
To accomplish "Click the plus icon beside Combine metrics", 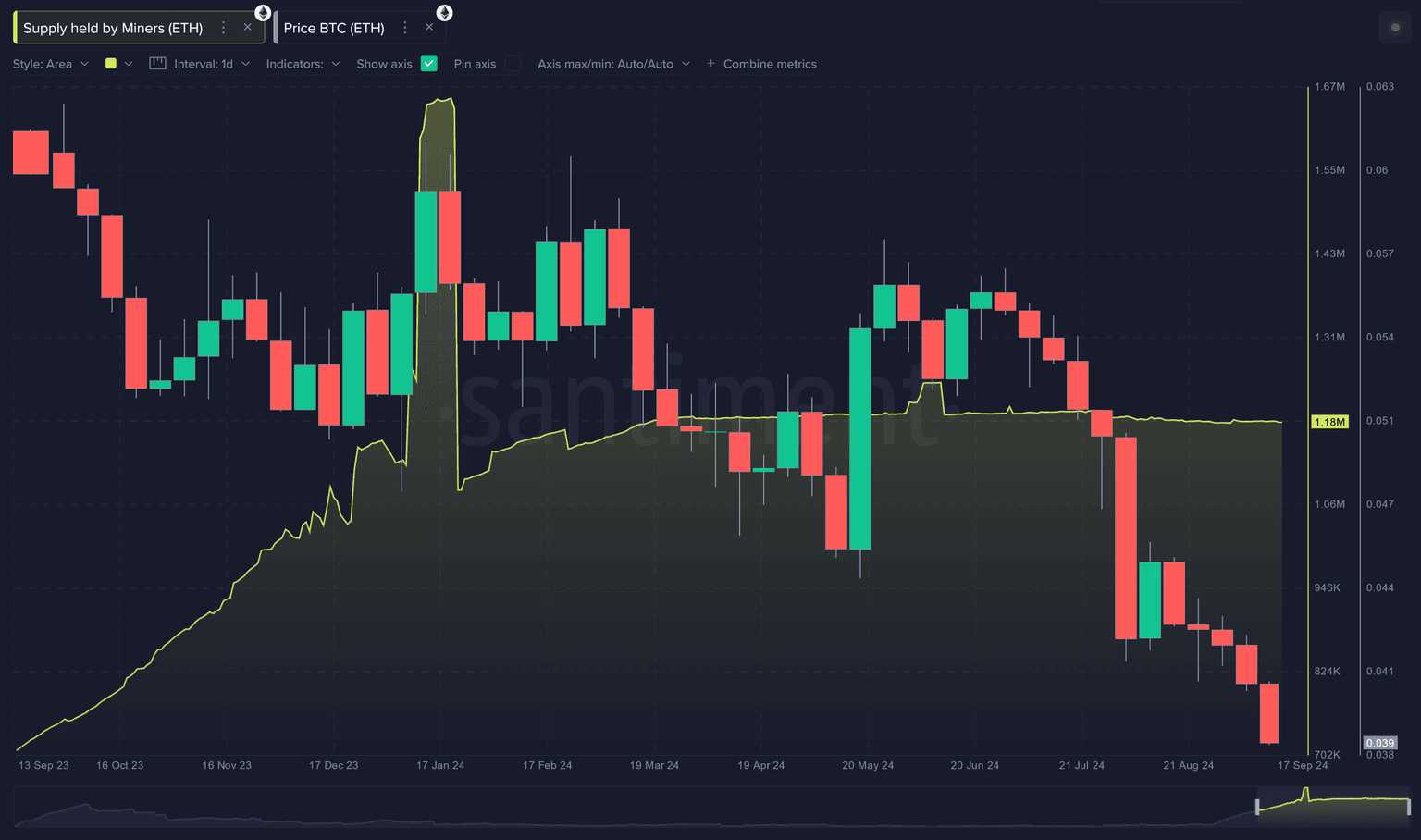I will 710,64.
